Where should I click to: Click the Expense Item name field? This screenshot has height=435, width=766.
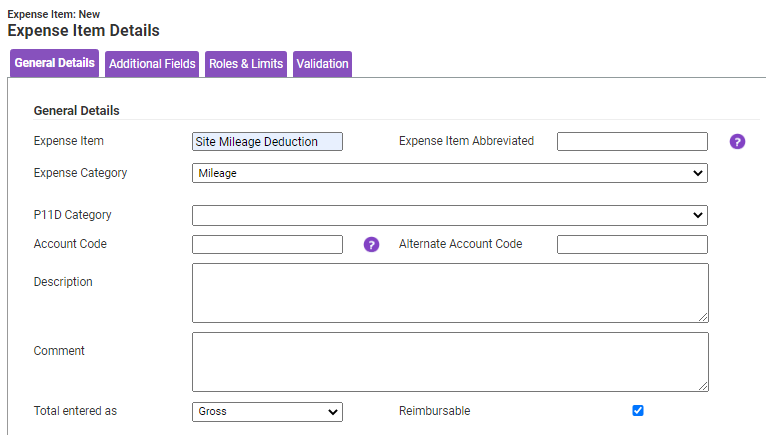pyautogui.click(x=267, y=142)
